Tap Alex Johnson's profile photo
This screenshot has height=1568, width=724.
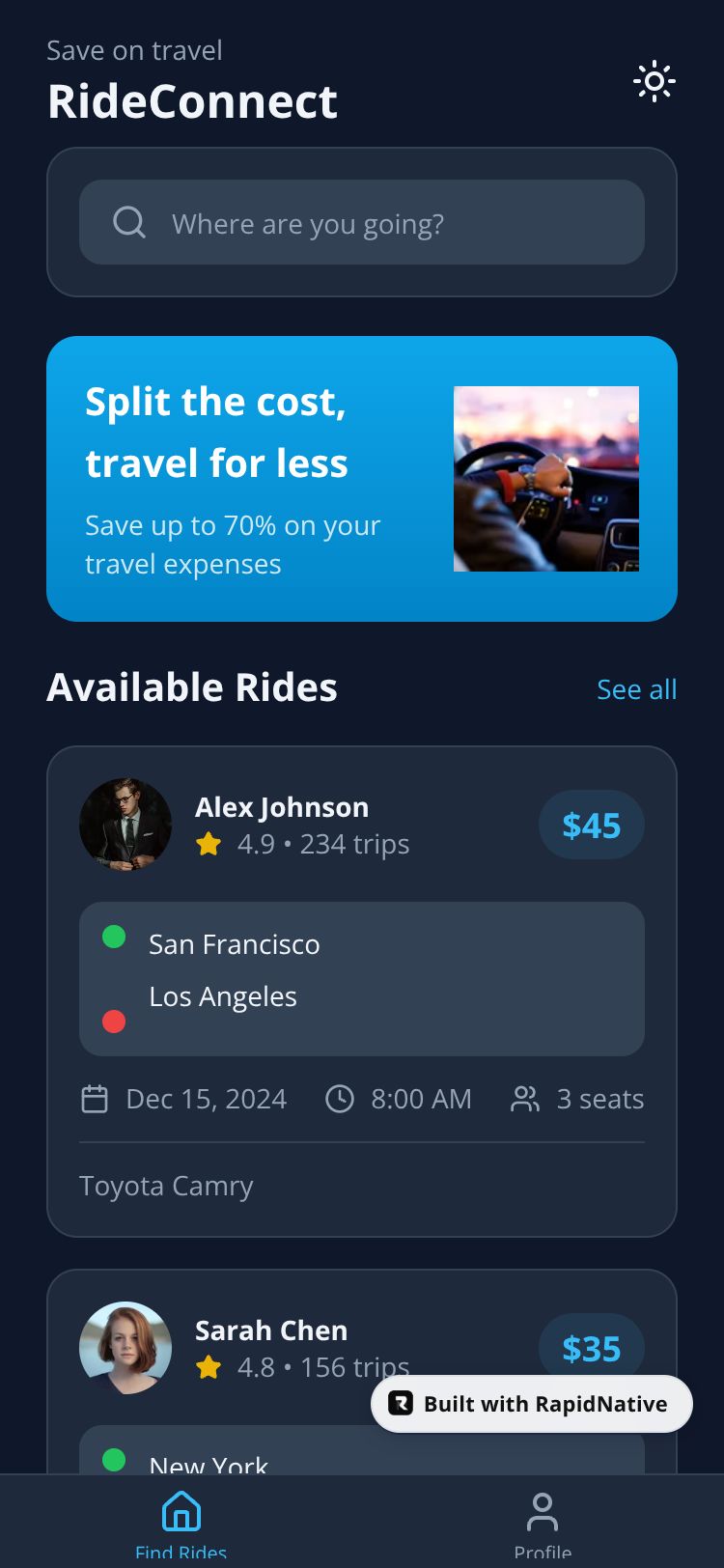click(x=125, y=825)
